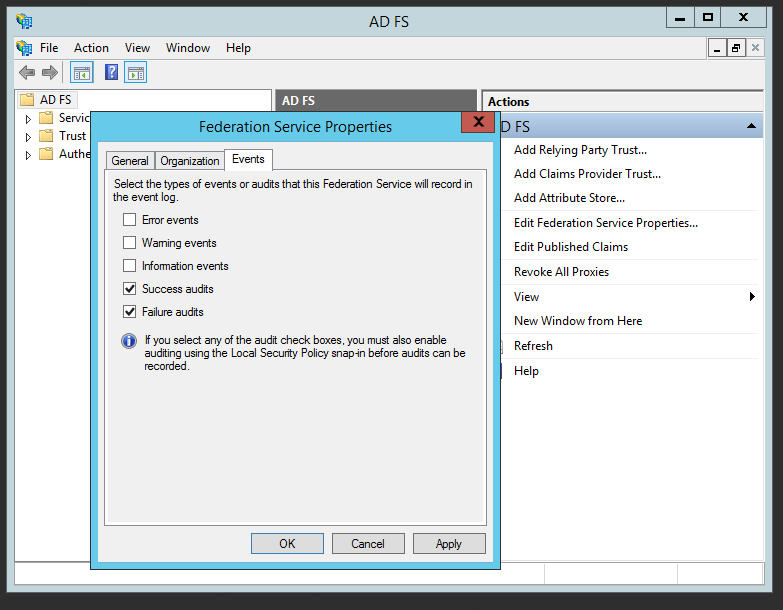Viewport: 783px width, 610px height.
Task: Click the Forward arrow toolbar icon
Action: [50, 73]
